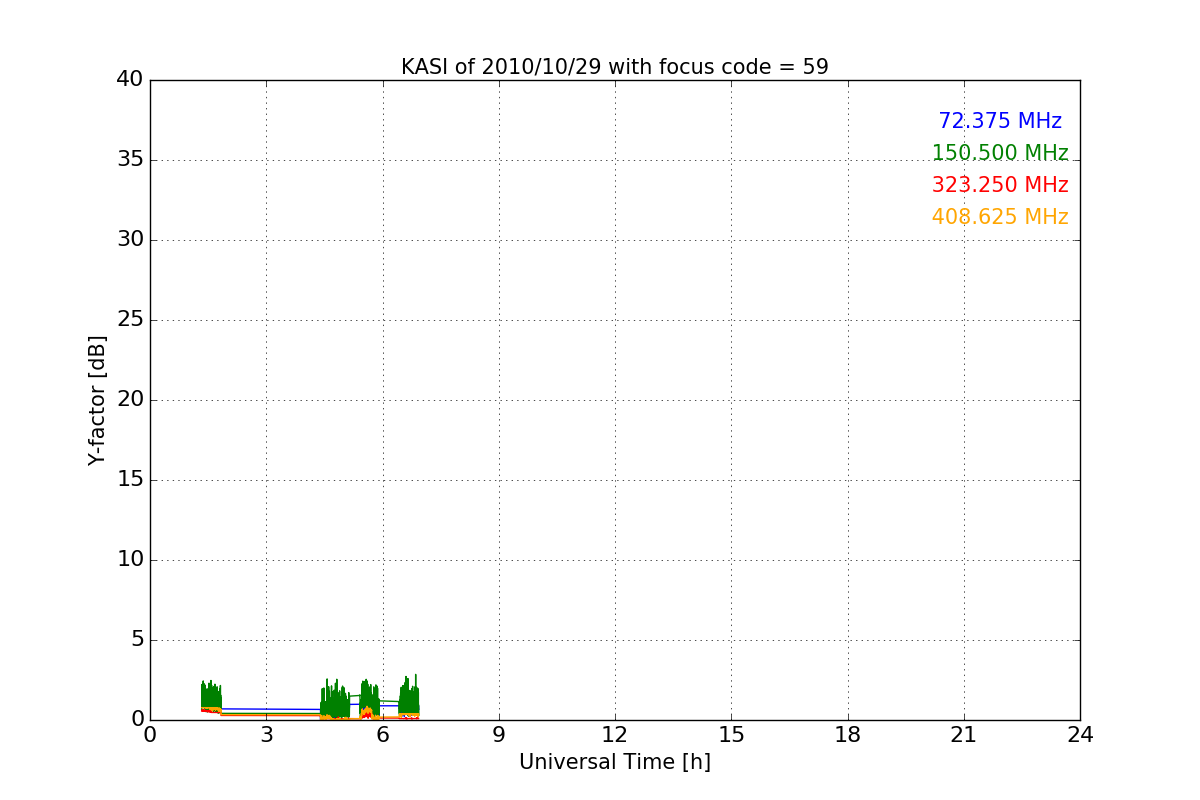
Task: Click the plot title mentioning focus code 59
Action: pyautogui.click(x=615, y=67)
